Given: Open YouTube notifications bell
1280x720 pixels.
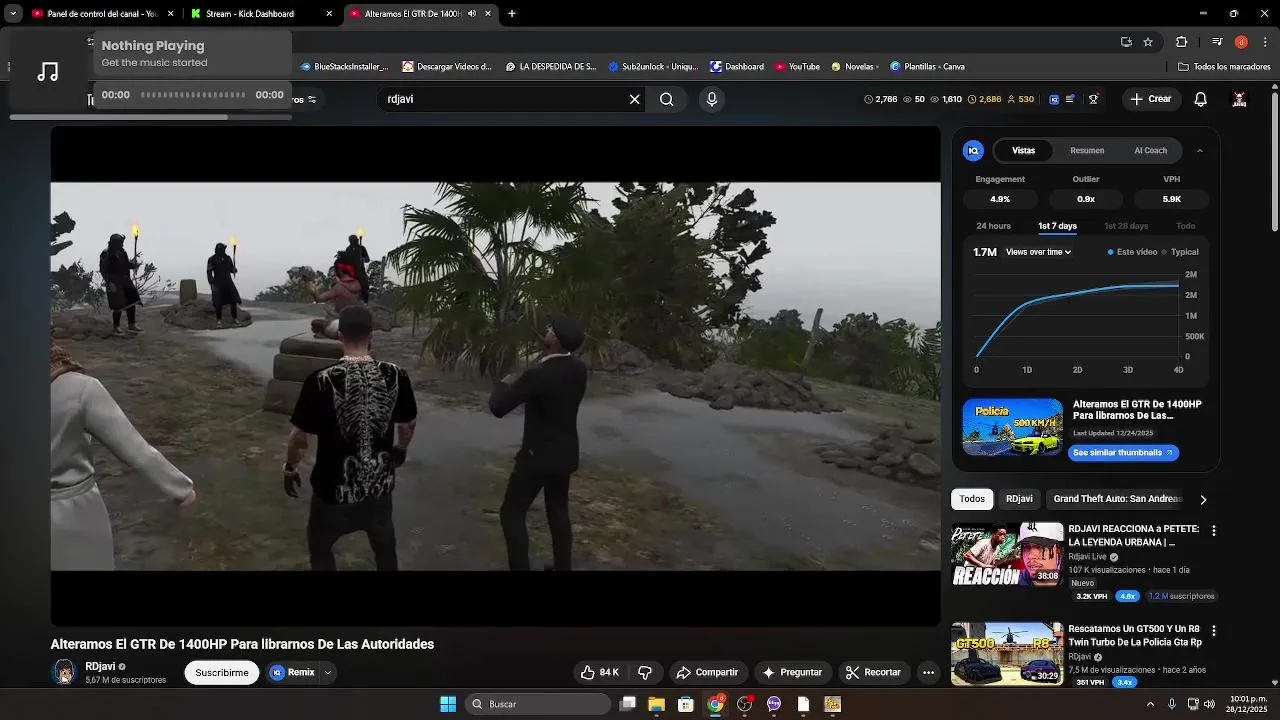Looking at the screenshot, I should [1200, 99].
